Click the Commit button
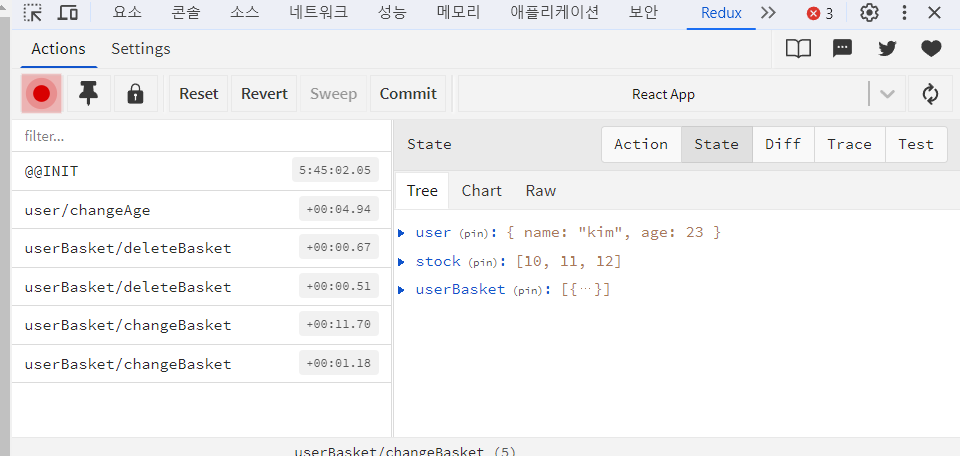The image size is (960, 456). 408,94
